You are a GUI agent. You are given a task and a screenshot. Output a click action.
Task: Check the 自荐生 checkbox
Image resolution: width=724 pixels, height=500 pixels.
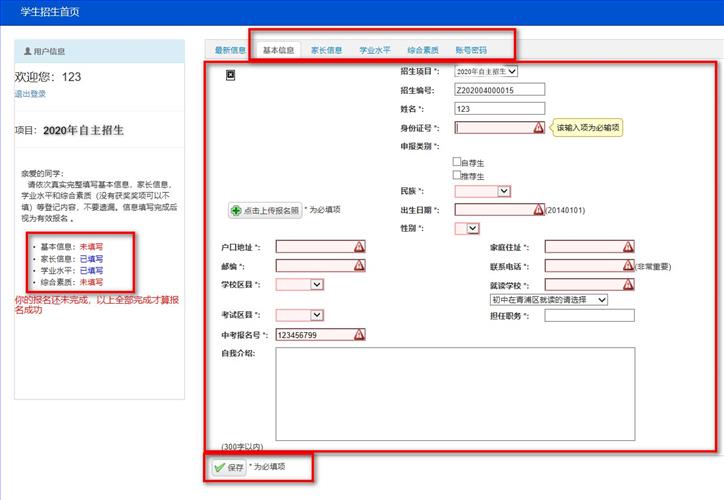click(x=458, y=161)
